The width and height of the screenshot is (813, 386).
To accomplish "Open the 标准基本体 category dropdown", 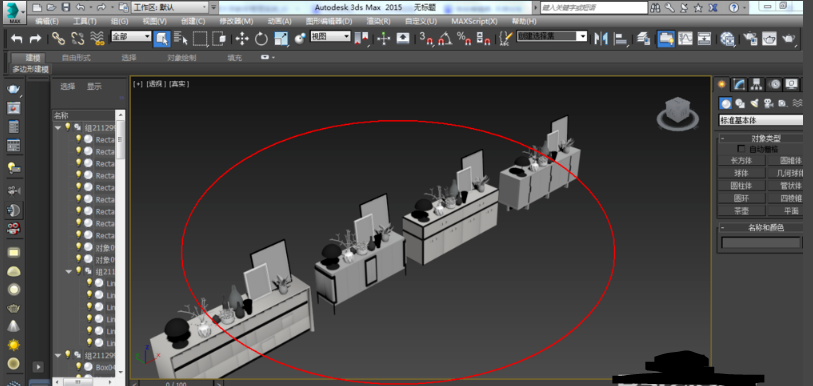I will point(761,120).
